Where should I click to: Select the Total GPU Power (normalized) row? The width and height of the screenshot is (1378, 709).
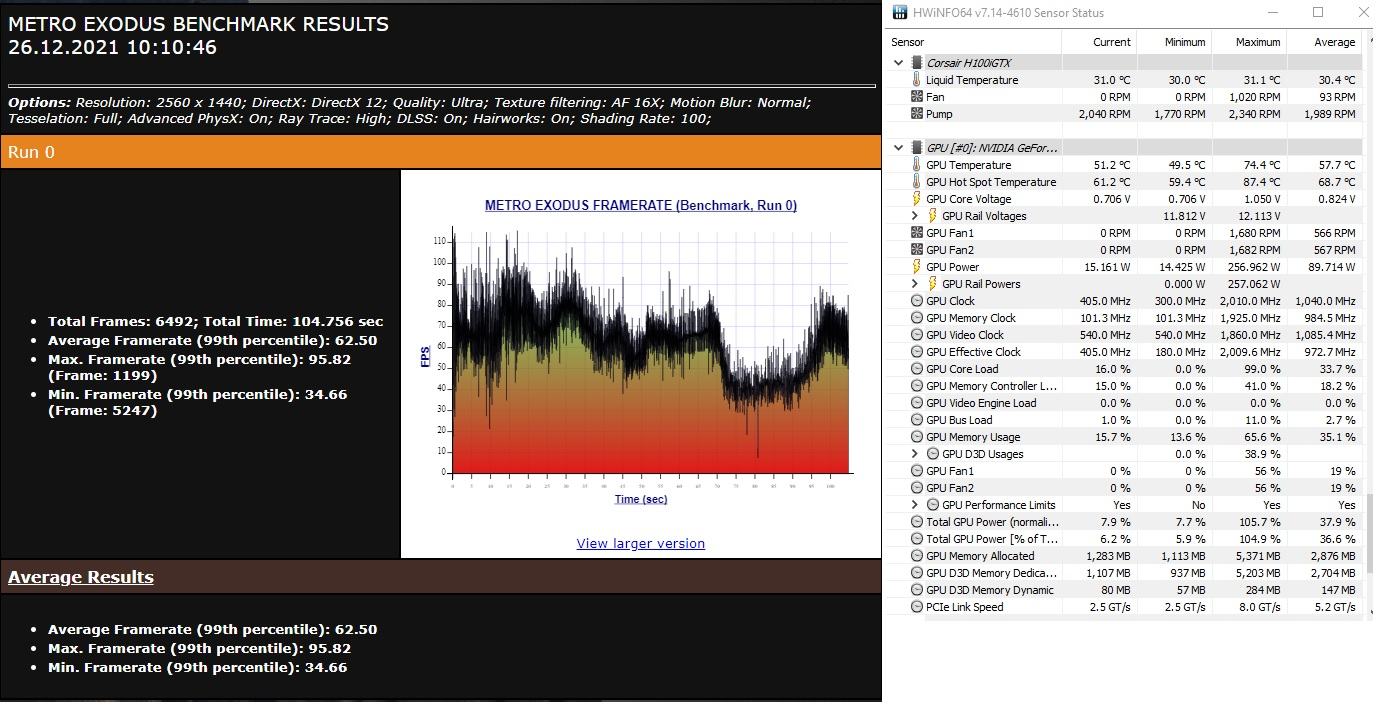(1123, 522)
